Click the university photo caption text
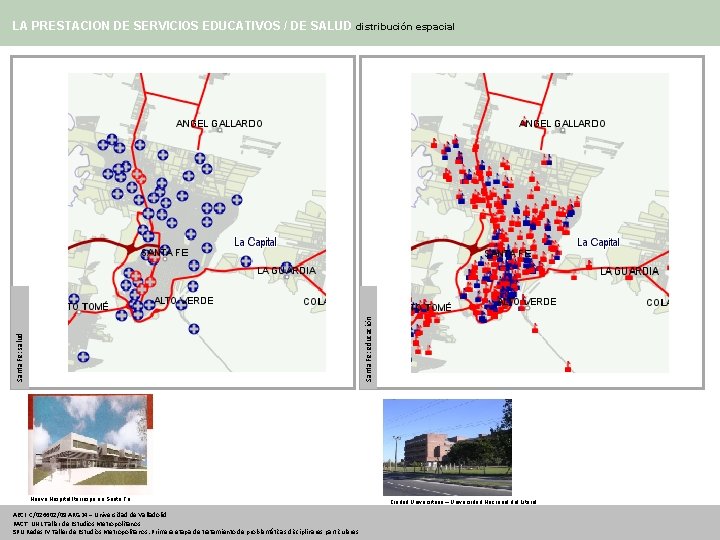 click(x=463, y=502)
